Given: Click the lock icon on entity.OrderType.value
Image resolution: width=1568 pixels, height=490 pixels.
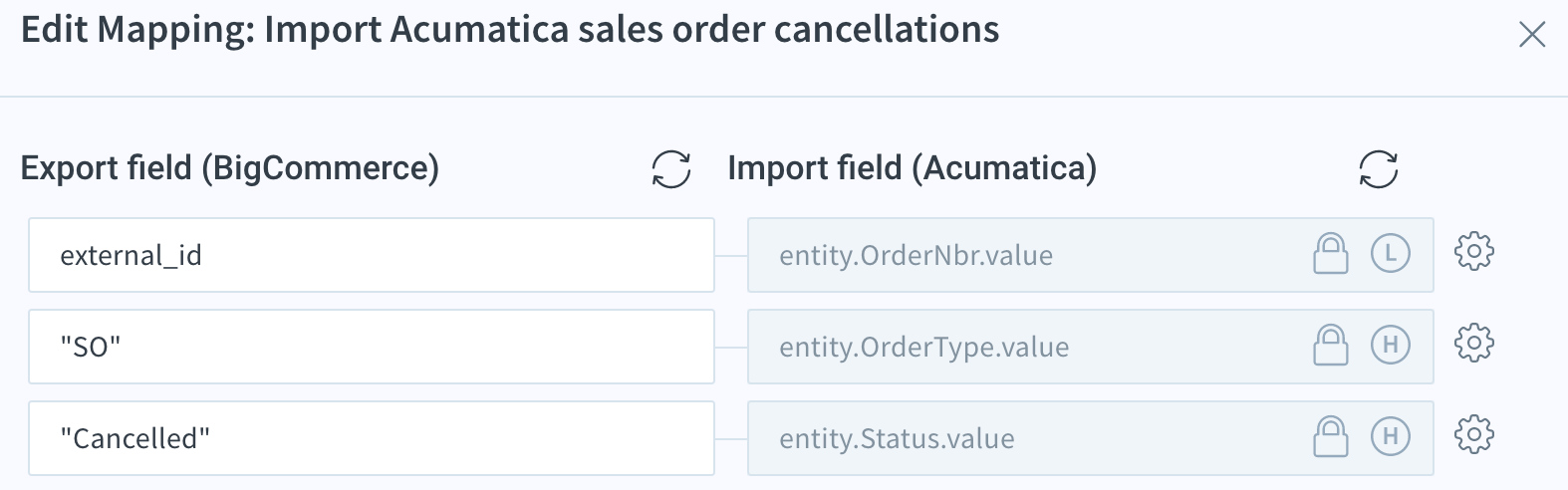Looking at the screenshot, I should [x=1330, y=346].
